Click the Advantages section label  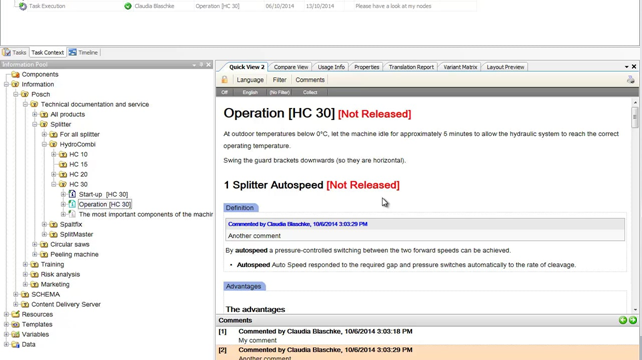[x=244, y=286]
